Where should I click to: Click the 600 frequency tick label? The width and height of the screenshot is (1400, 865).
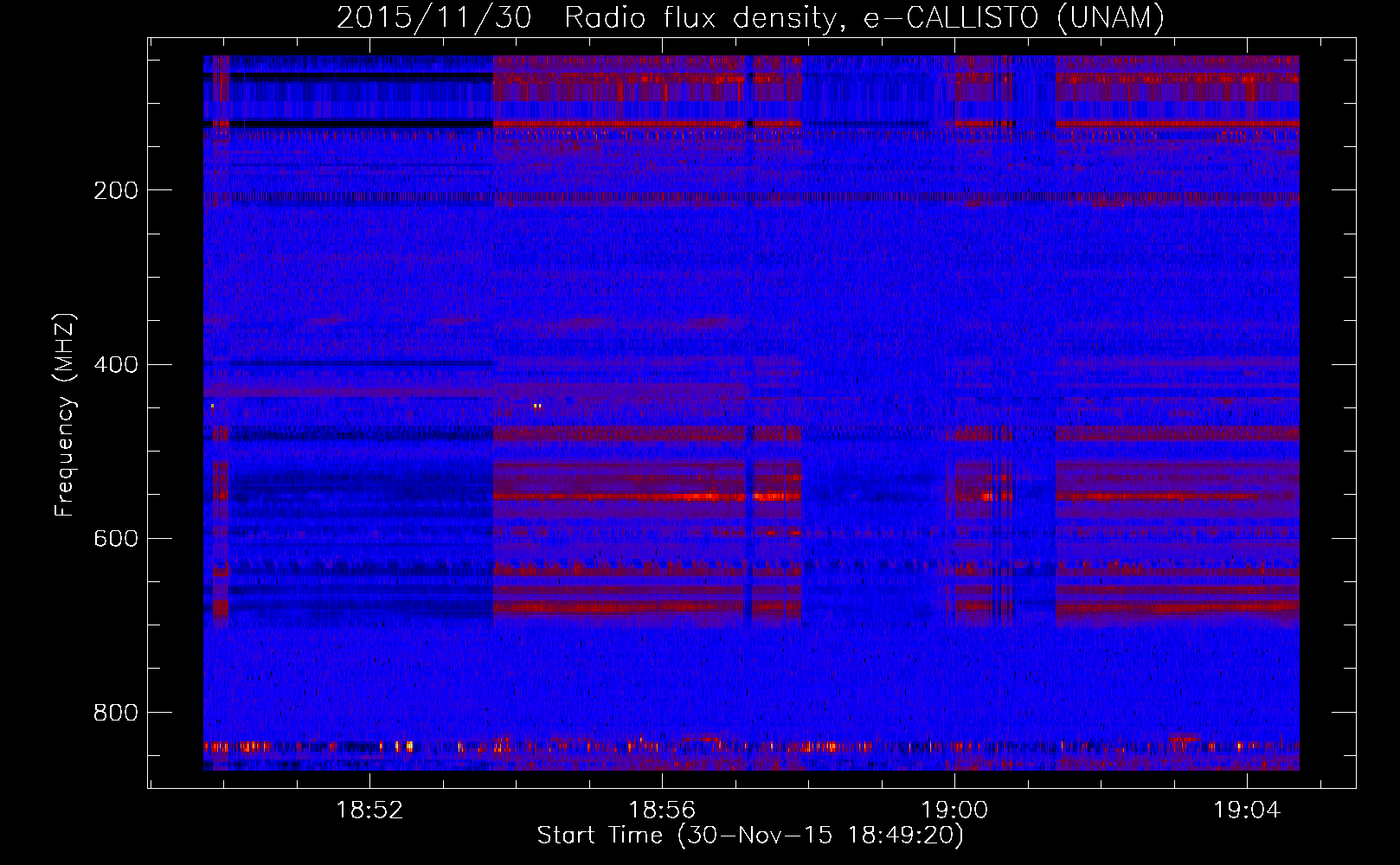[116, 538]
